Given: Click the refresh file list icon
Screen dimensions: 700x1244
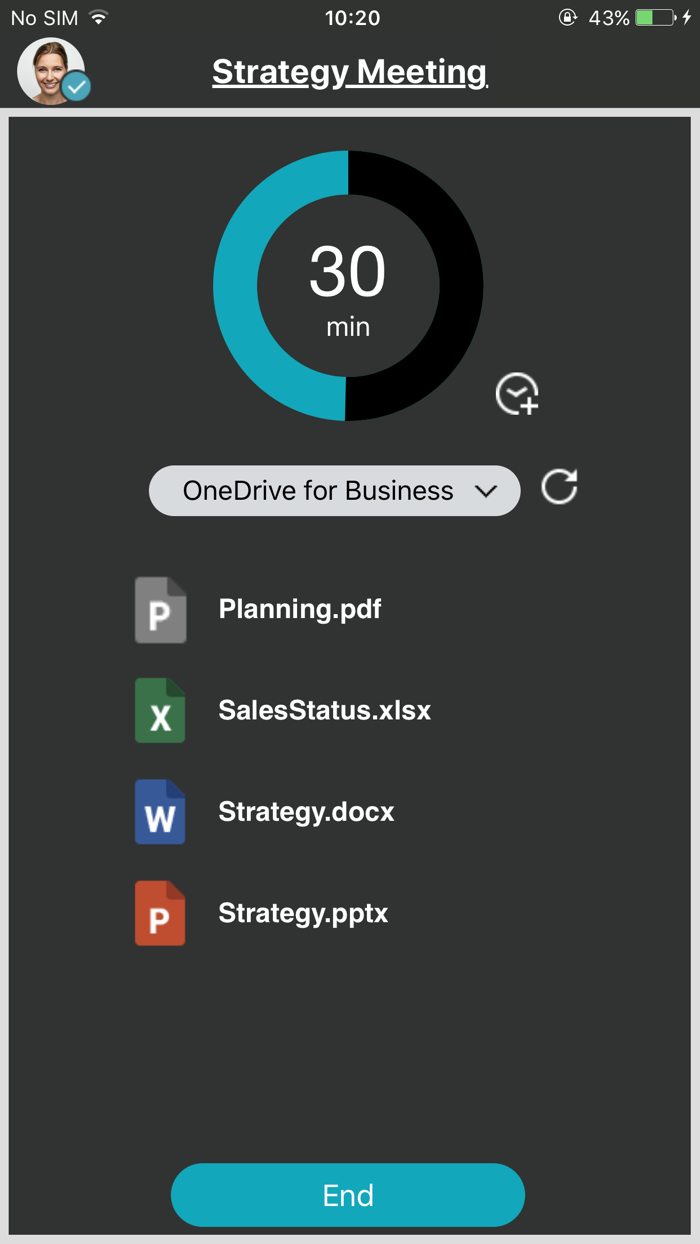Looking at the screenshot, I should click(559, 488).
